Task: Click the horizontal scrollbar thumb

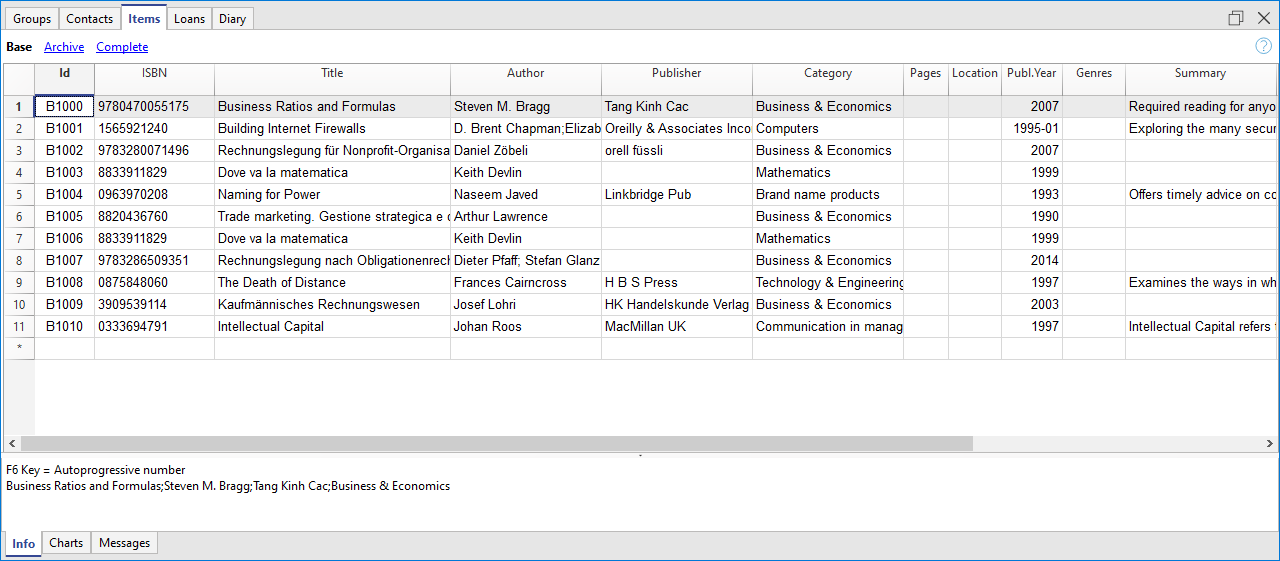Action: pos(496,443)
